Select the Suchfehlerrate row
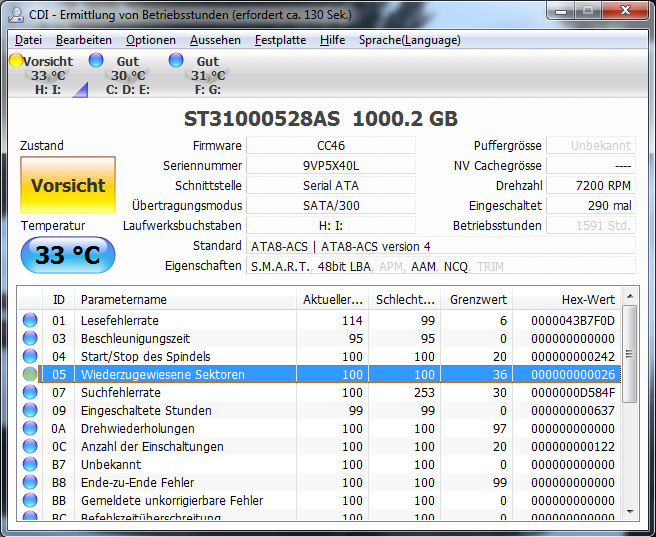656x537 pixels. [x=319, y=392]
